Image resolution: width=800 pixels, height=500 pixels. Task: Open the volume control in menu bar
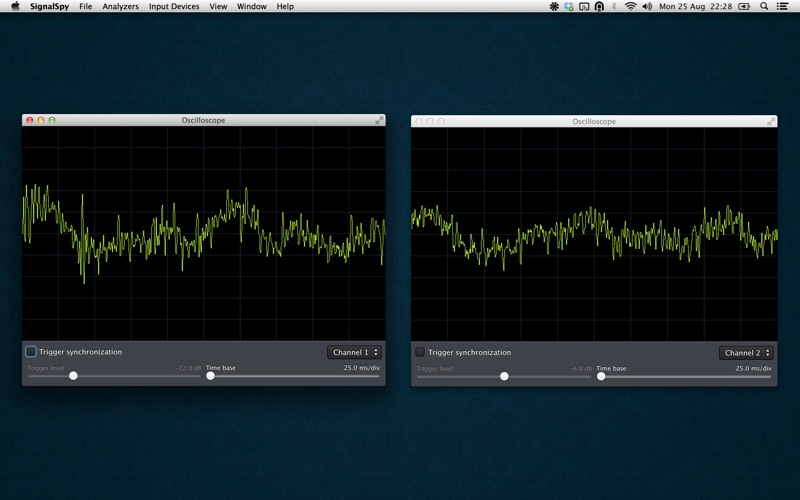click(x=647, y=6)
